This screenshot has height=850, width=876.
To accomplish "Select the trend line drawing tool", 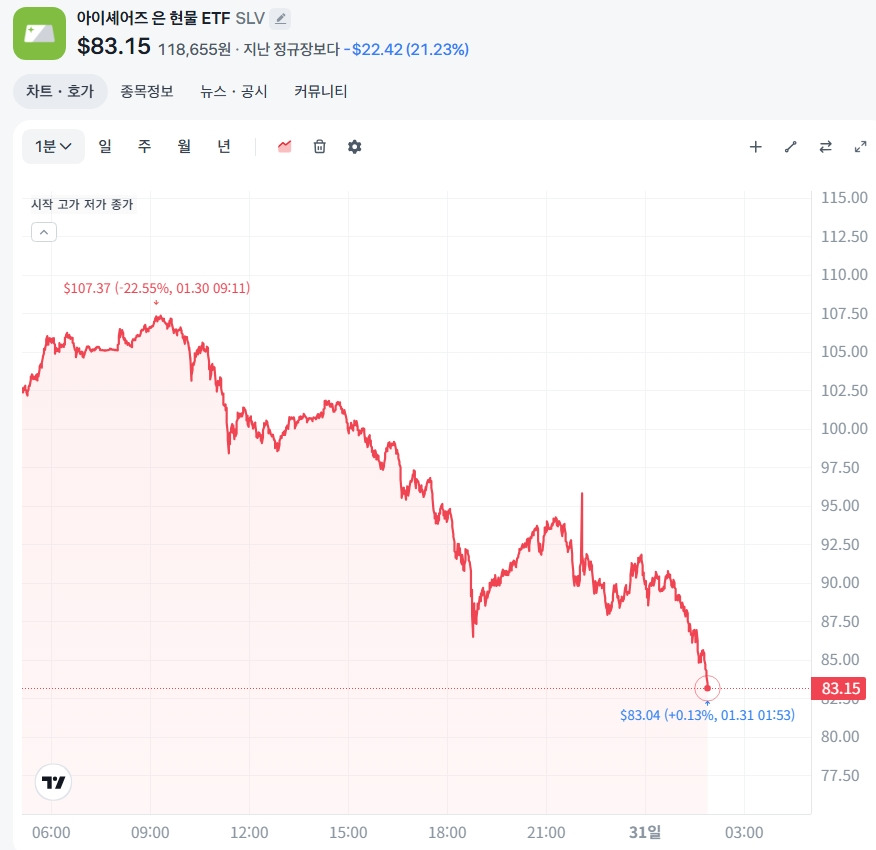I will (x=790, y=146).
